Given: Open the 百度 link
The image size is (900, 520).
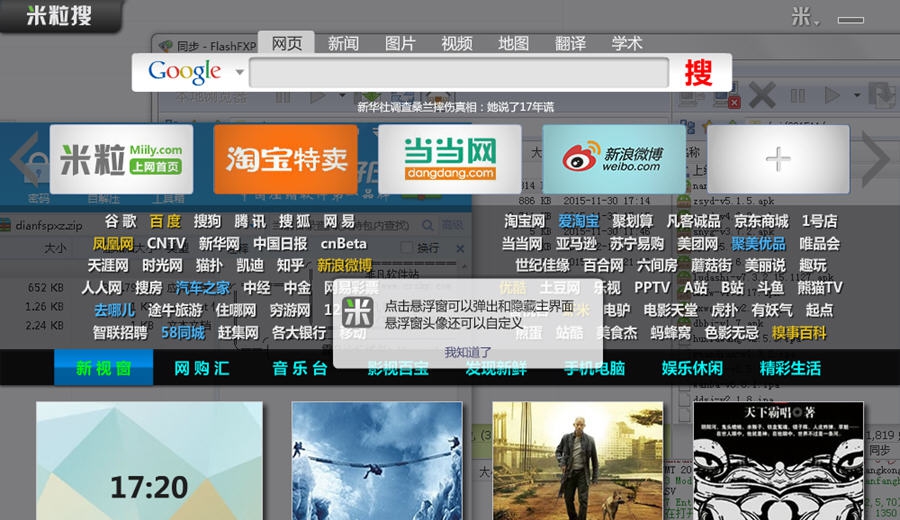Looking at the screenshot, I should point(165,222).
